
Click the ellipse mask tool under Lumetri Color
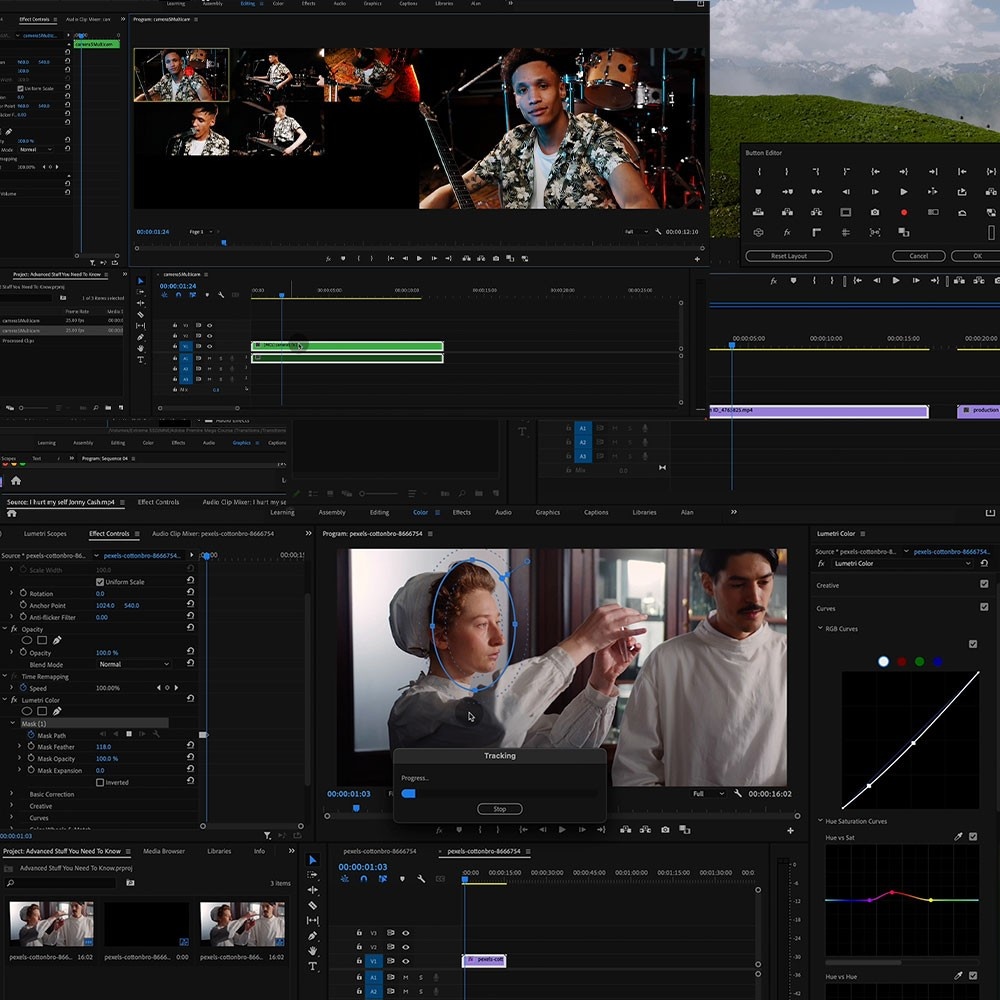coord(27,711)
